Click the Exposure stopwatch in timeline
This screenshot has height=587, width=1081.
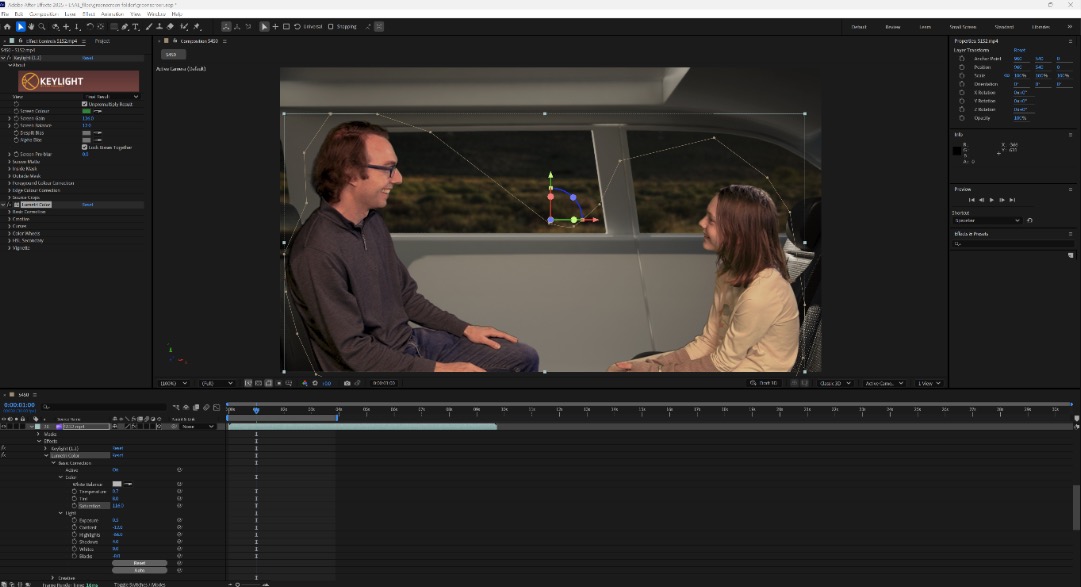pyautogui.click(x=74, y=520)
